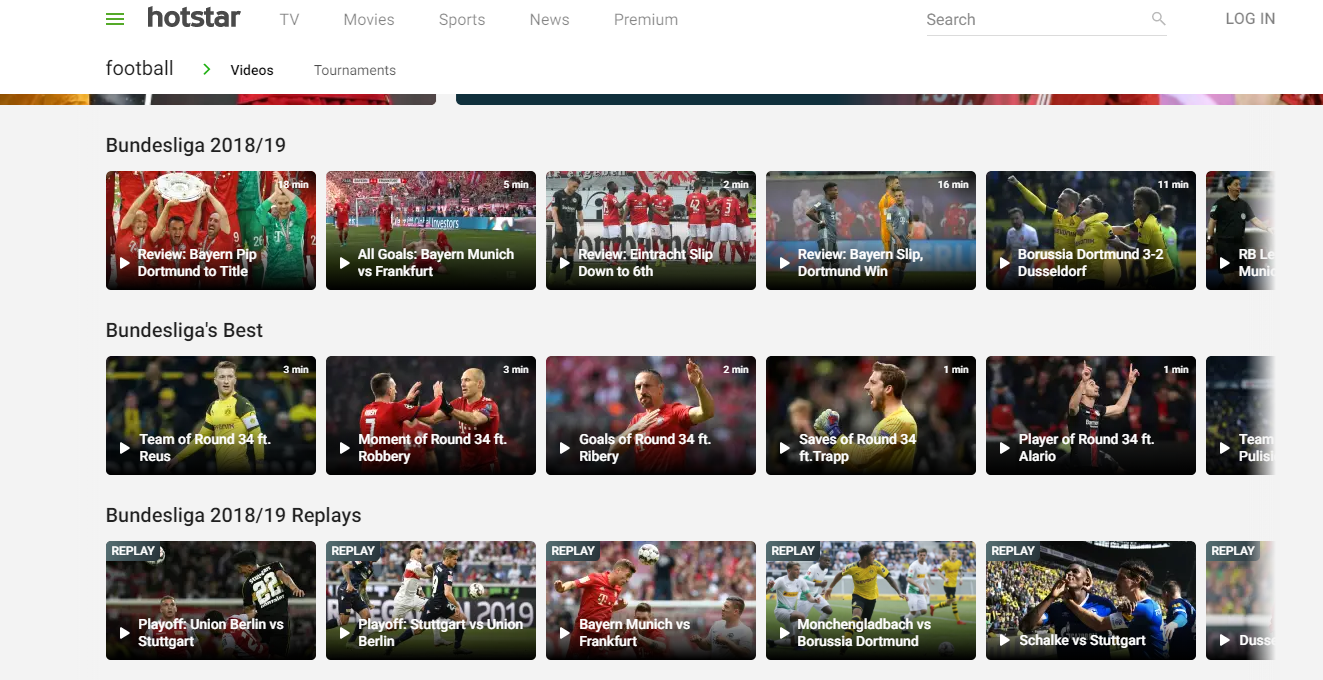Open the News section
1323x680 pixels.
pyautogui.click(x=548, y=18)
